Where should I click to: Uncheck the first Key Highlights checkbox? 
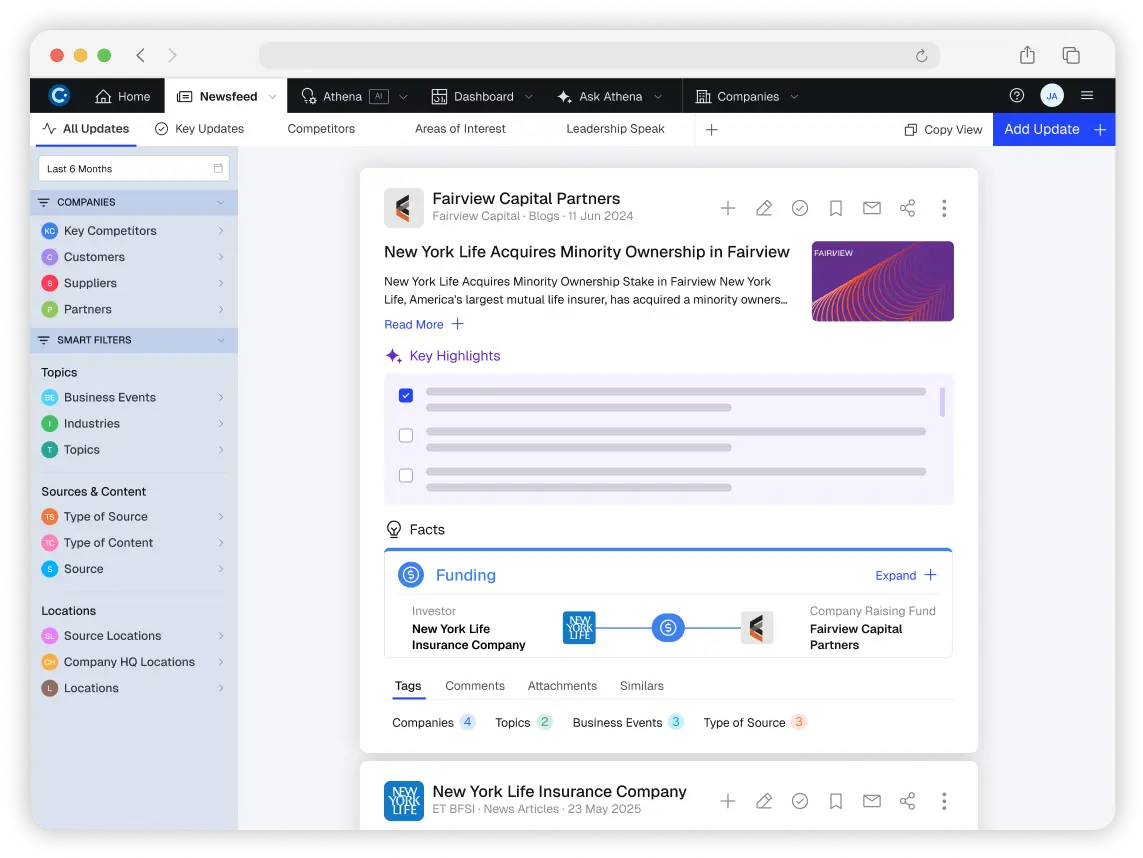point(406,395)
